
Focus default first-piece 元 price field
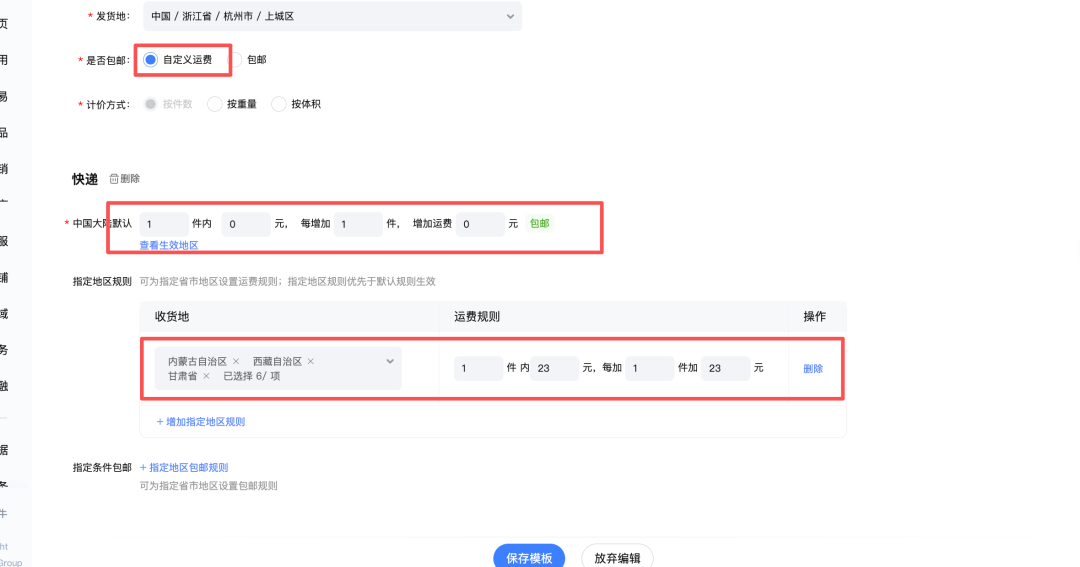tap(246, 224)
